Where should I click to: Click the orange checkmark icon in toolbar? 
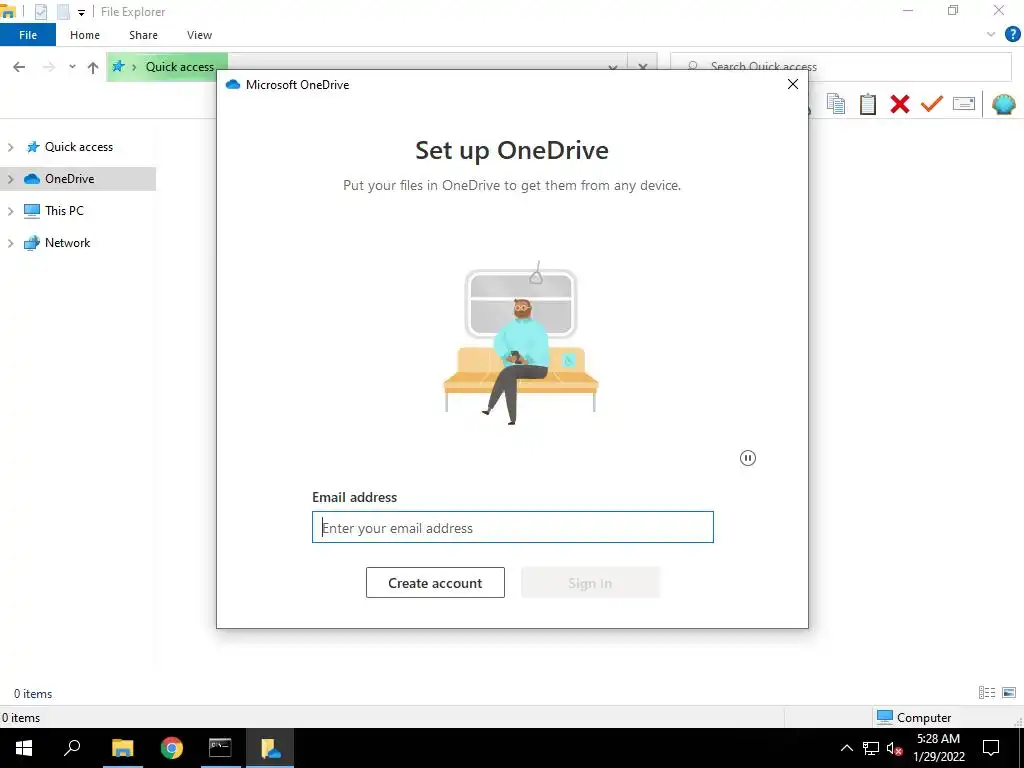tap(931, 104)
